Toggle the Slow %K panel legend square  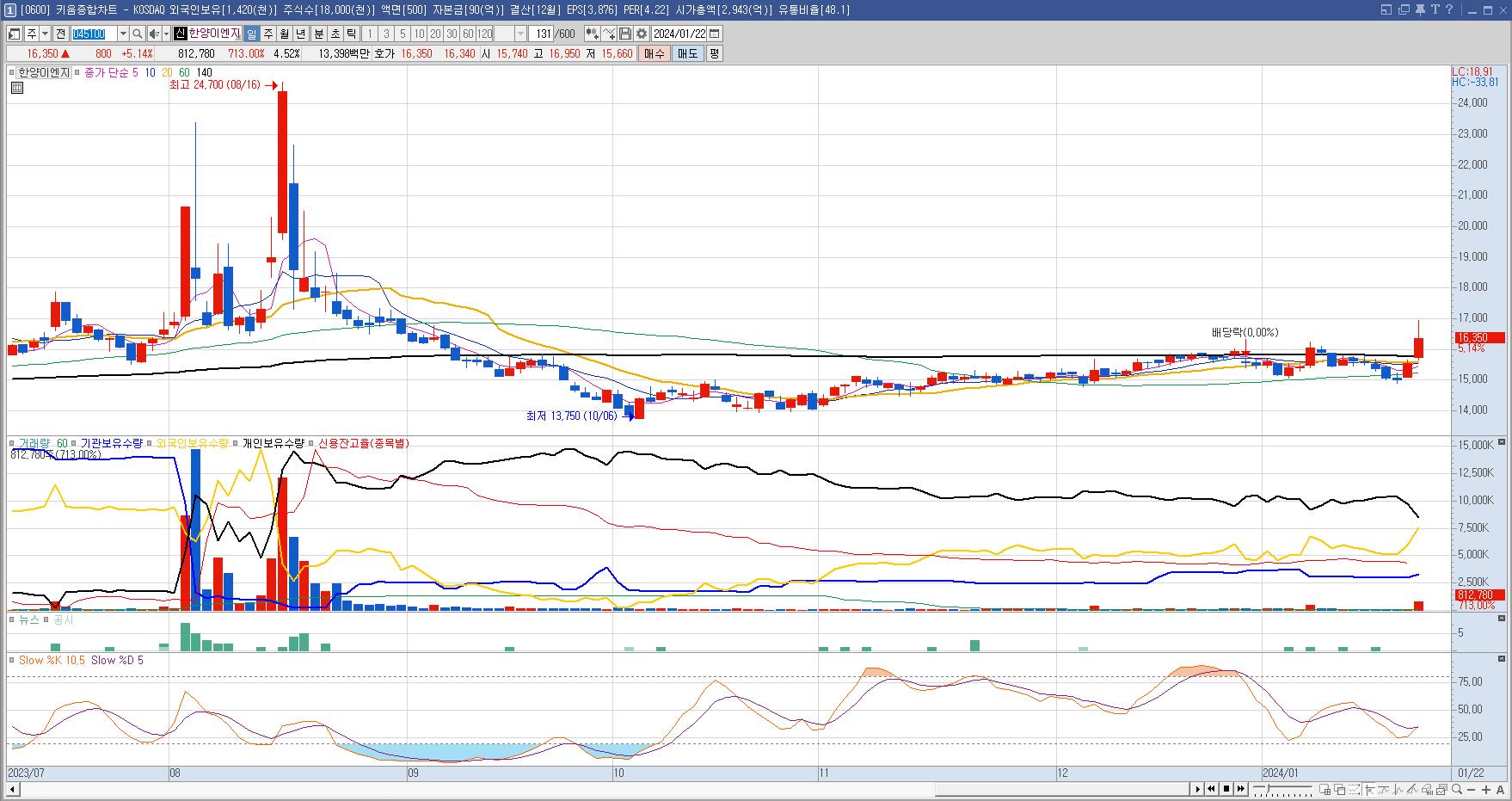(x=12, y=660)
